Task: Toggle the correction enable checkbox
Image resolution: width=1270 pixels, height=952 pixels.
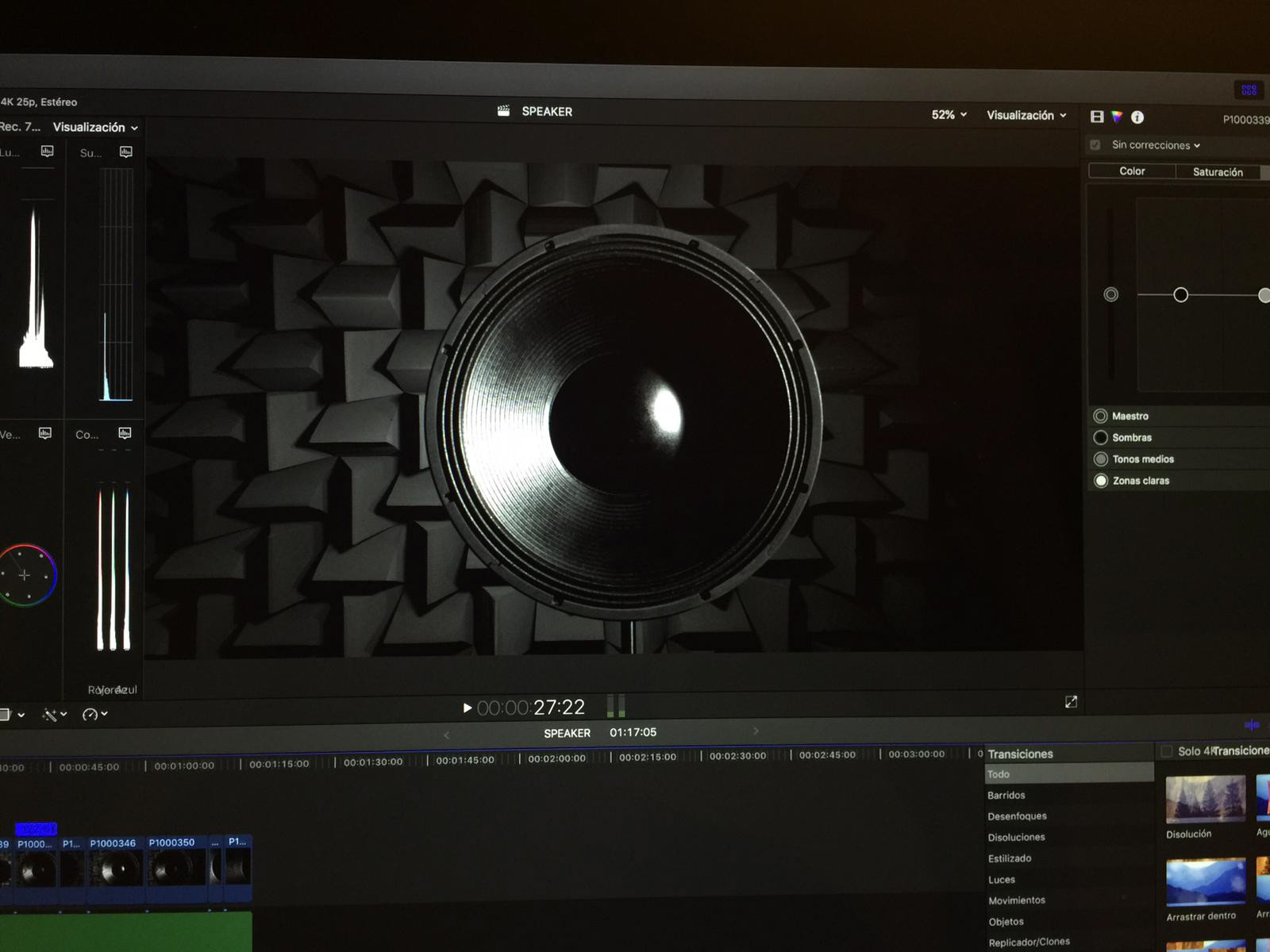Action: (1095, 145)
